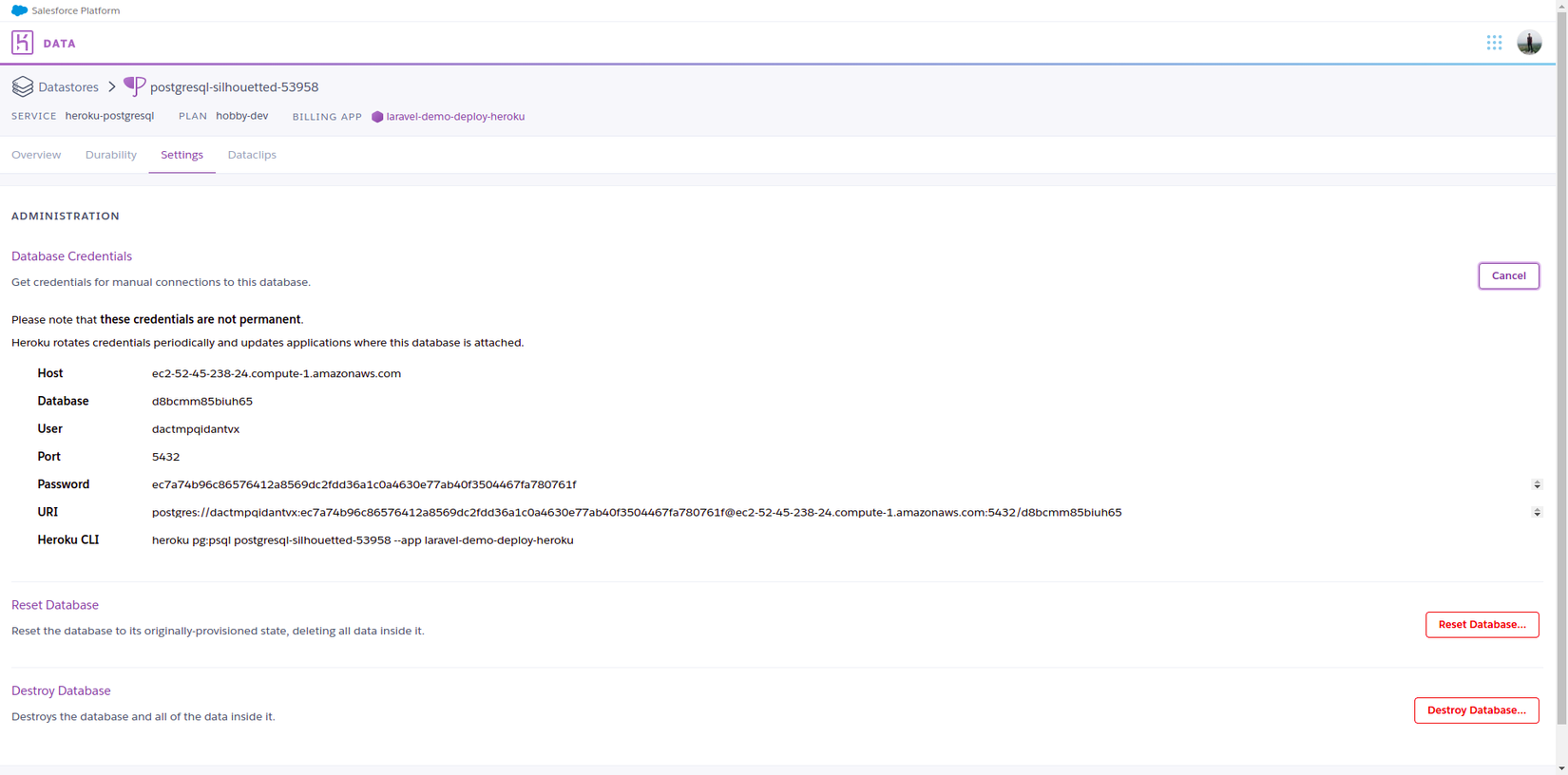Click the billing app hexagon icon

[x=377, y=117]
